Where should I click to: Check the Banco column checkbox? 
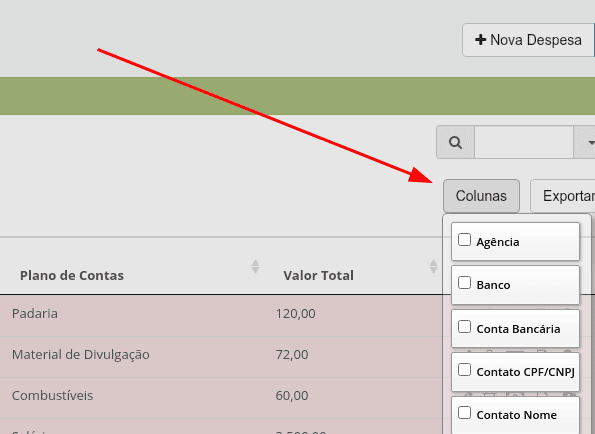coord(464,283)
